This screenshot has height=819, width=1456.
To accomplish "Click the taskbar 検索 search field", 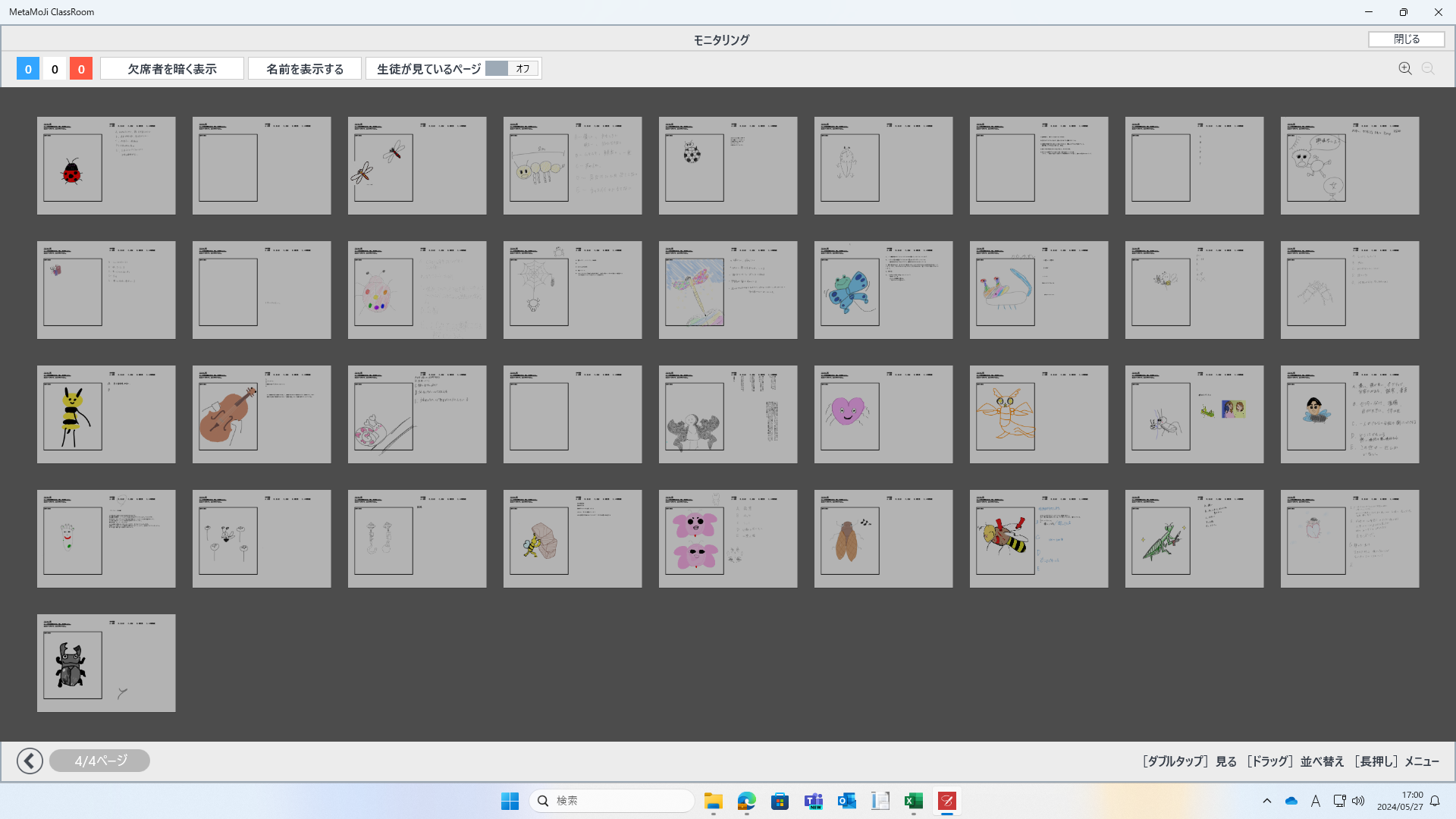I will 612,801.
